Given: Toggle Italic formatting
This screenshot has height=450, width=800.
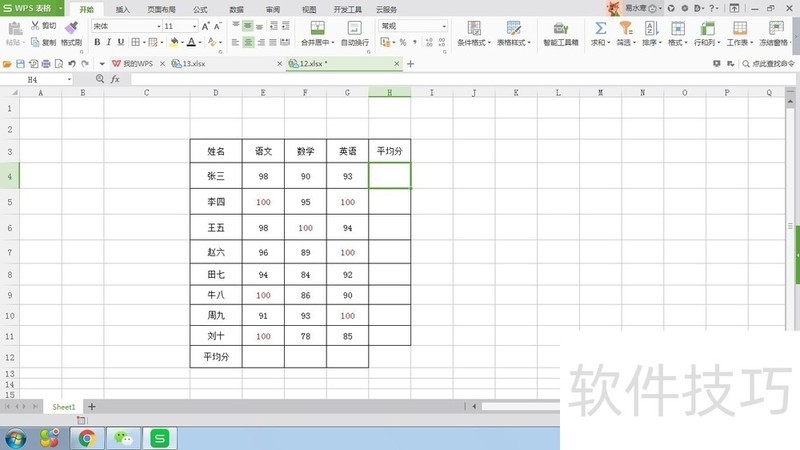Looking at the screenshot, I should (x=109, y=42).
